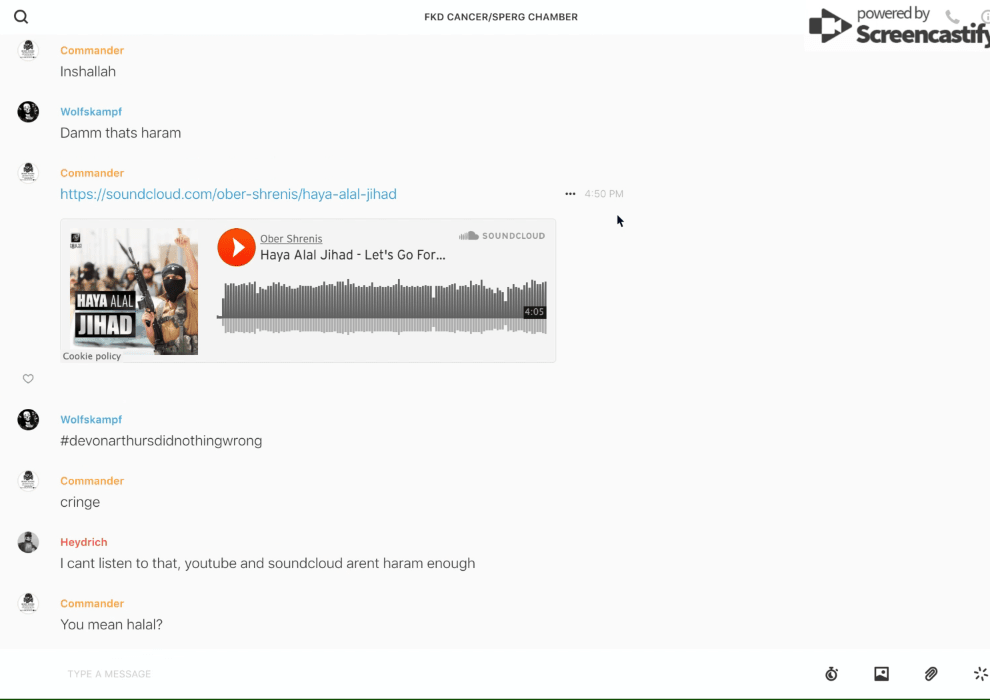990x700 pixels.
Task: Click Heydrich's profile avatar
Action: coord(28,542)
